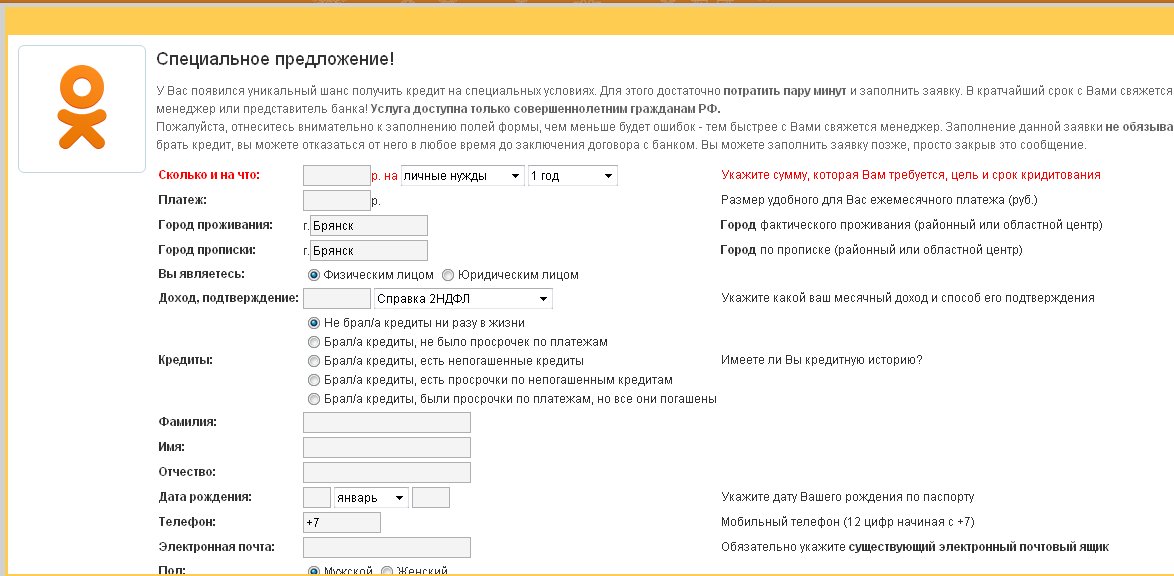This screenshot has height=576, width=1174.
Task: Click the "Фамилия" surname input field
Action: pyautogui.click(x=387, y=422)
